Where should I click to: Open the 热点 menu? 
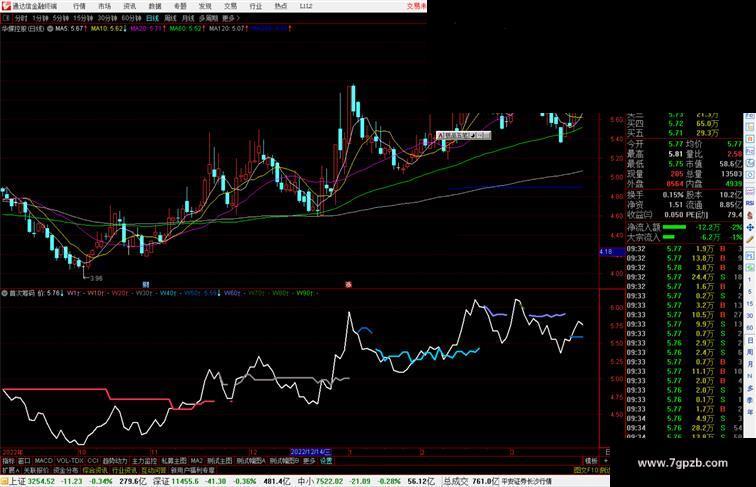(281, 6)
